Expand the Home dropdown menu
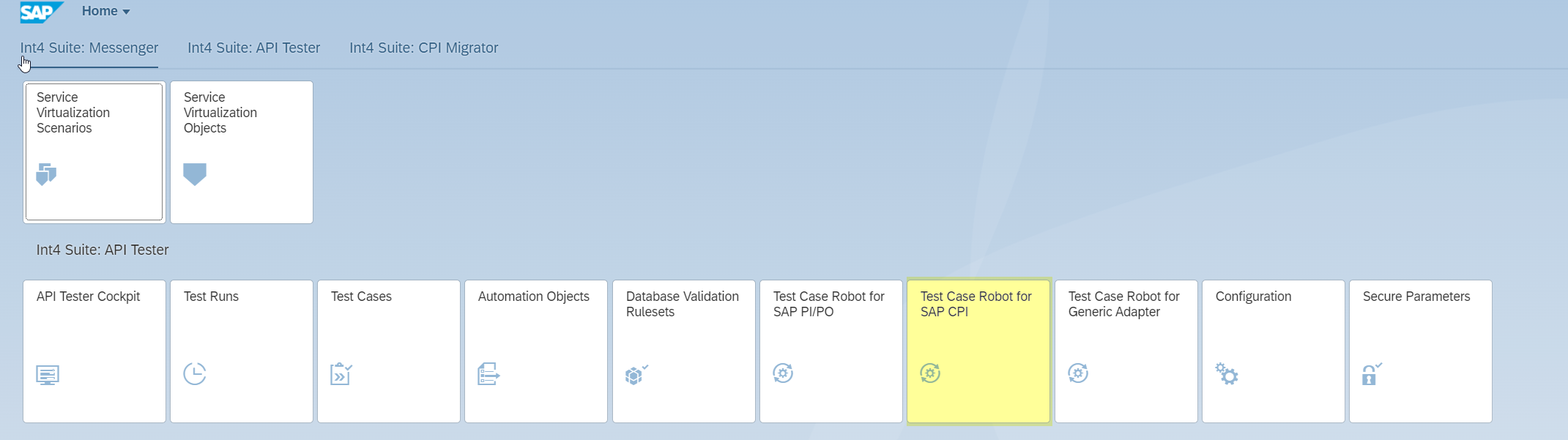1568x440 pixels. point(105,12)
